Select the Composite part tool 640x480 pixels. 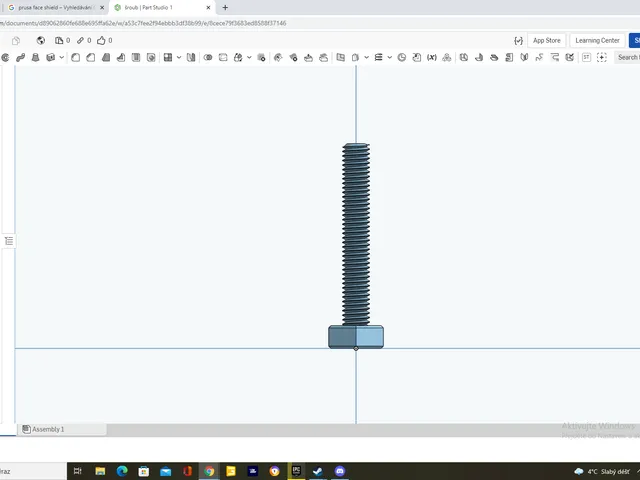[447, 58]
